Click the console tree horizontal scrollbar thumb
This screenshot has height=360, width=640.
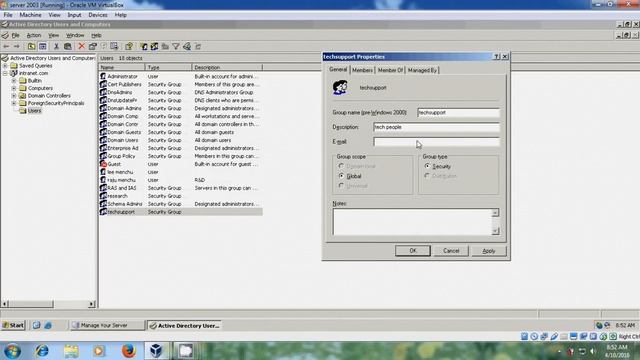(x=31, y=304)
